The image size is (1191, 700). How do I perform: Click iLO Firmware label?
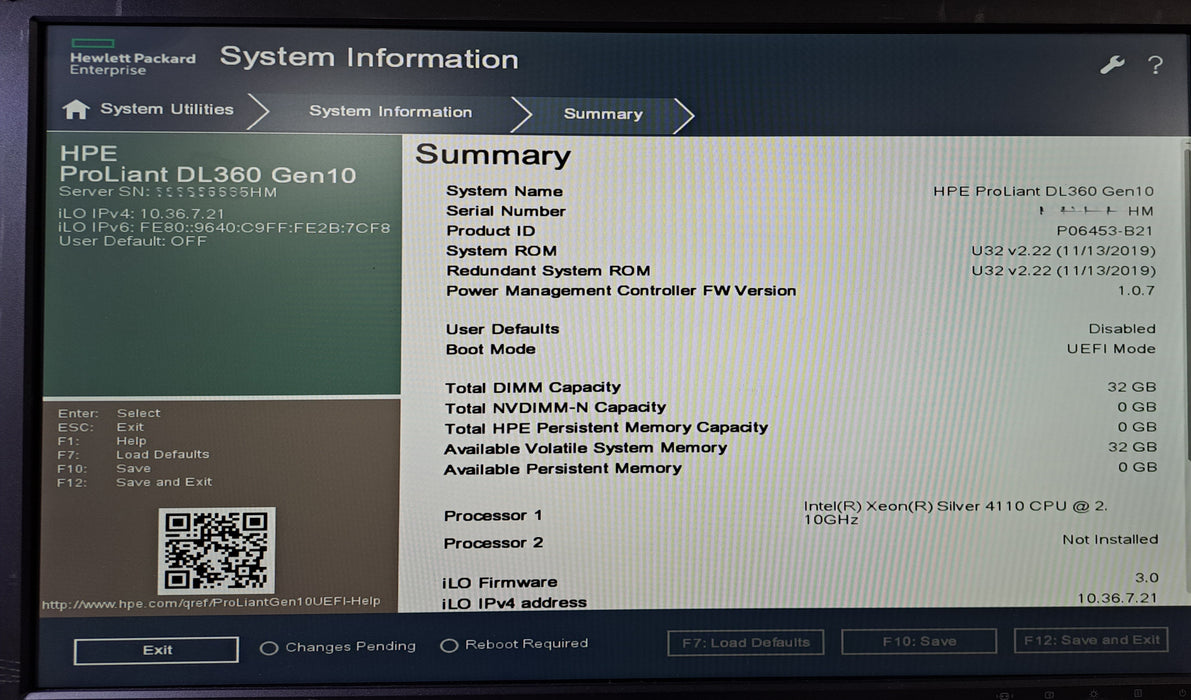coord(499,583)
